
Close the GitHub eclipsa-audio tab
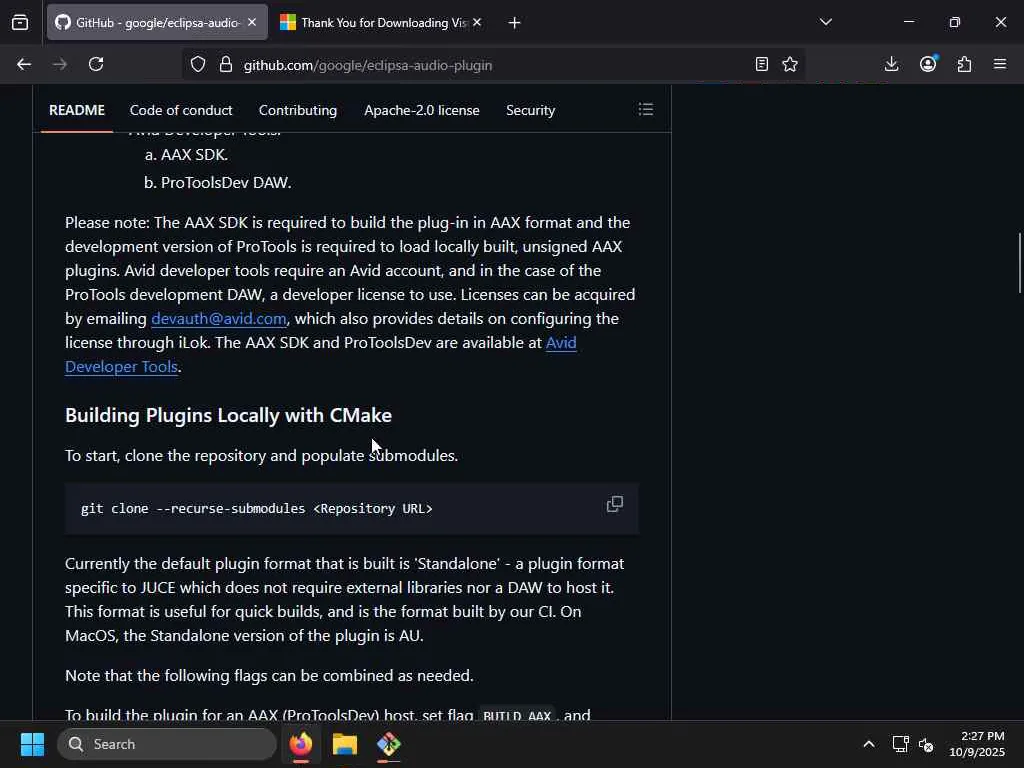tap(252, 23)
